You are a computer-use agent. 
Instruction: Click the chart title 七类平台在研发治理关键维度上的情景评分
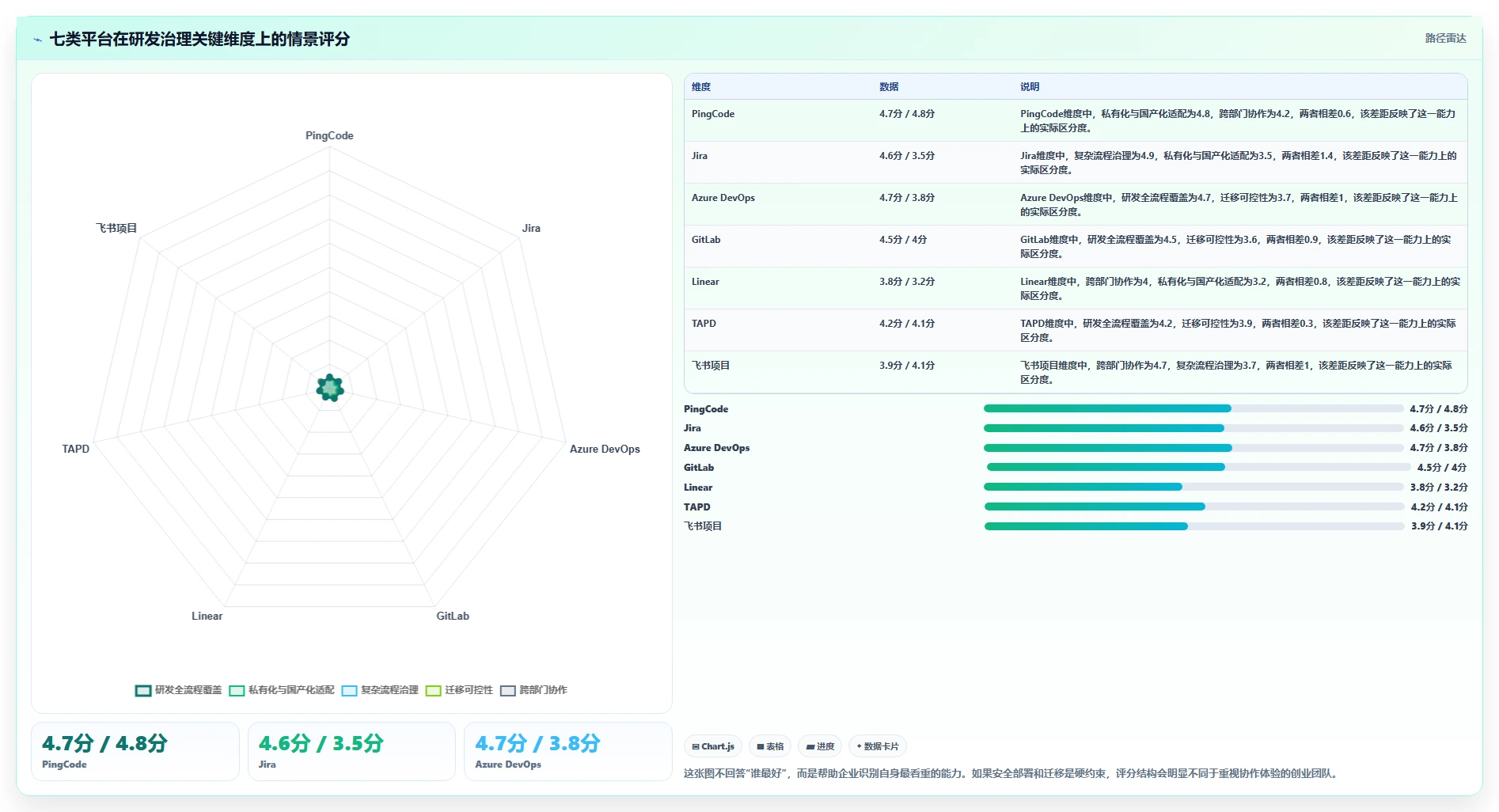(199, 39)
